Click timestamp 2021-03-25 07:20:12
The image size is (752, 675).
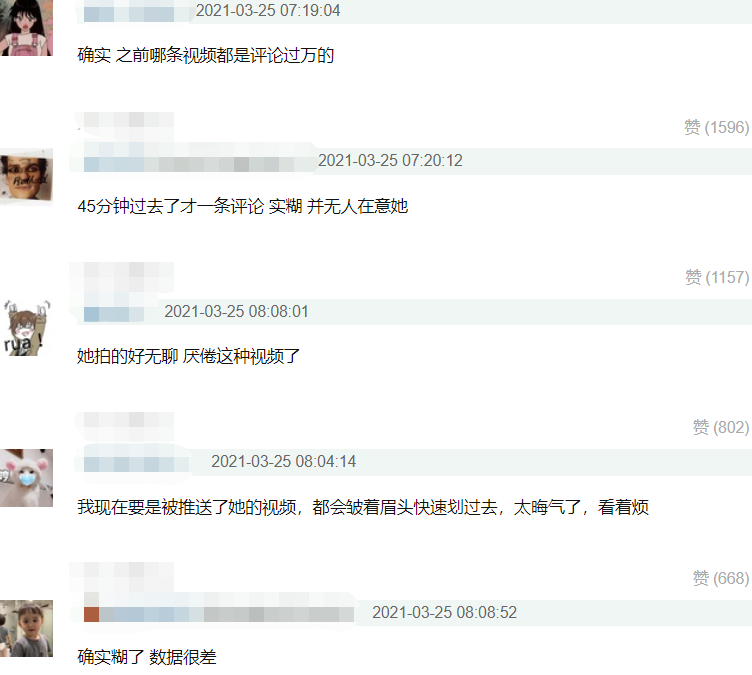pyautogui.click(x=390, y=160)
